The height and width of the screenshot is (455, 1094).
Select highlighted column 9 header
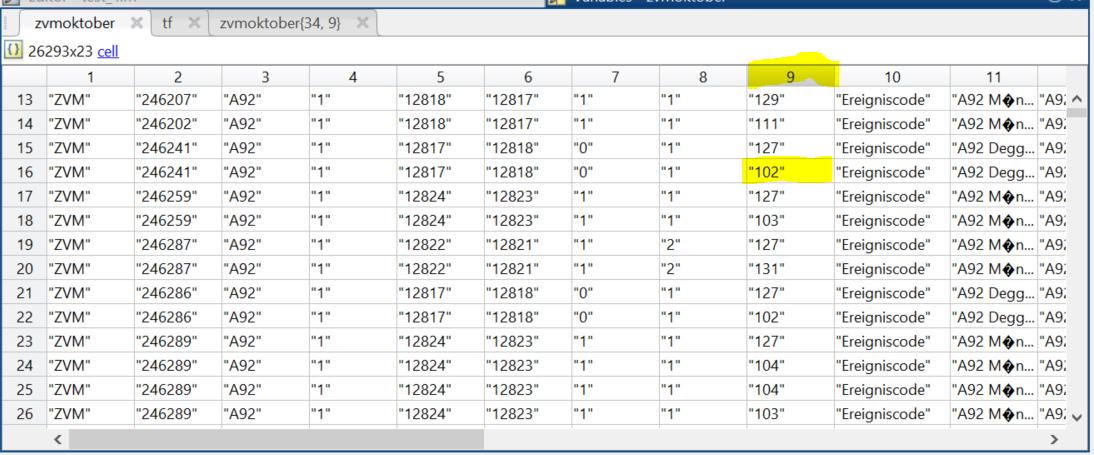click(791, 76)
